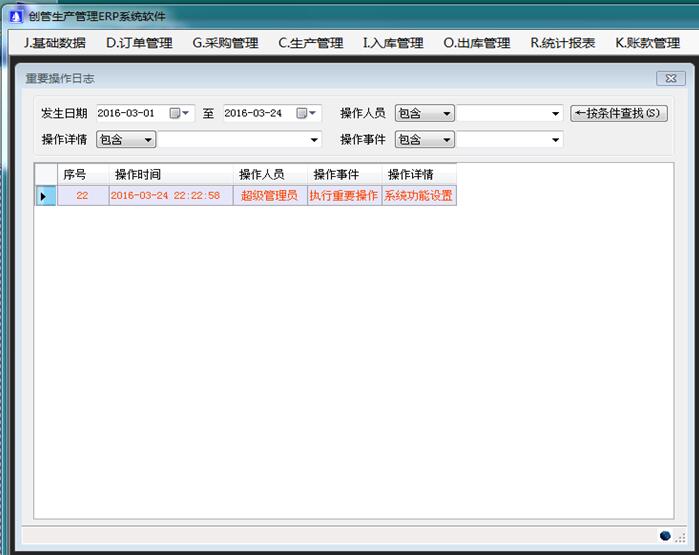Expand the 操作详情 condition dropdown (包含)
The image size is (699, 555).
click(148, 140)
